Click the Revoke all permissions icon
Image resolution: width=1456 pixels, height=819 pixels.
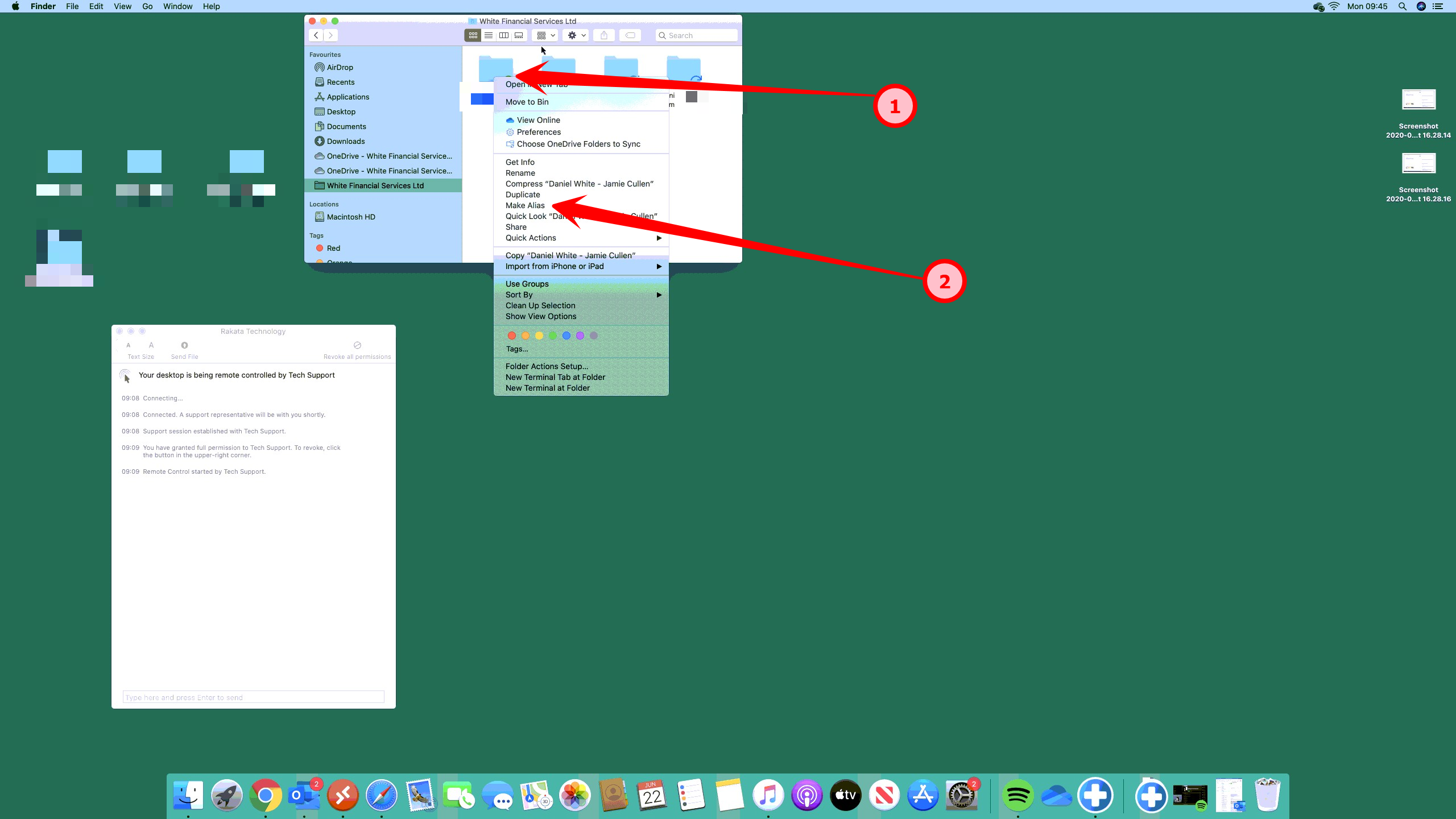(x=357, y=345)
